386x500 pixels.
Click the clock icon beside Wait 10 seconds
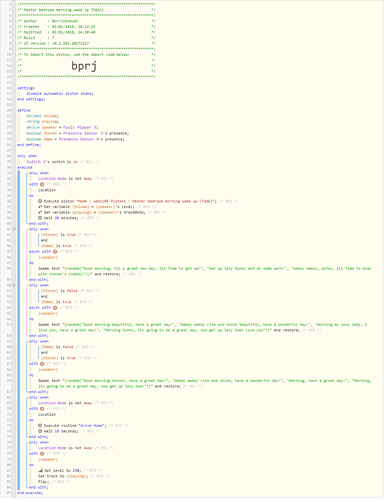coord(40,431)
